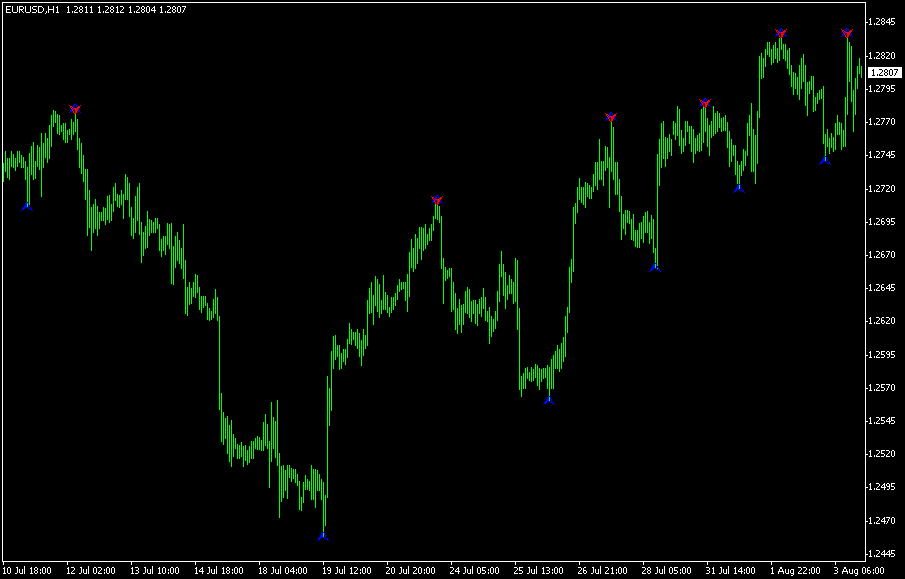Image resolution: width=905 pixels, height=579 pixels.
Task: Select the red marker on the peak near 1.2785 before 31 Jul
Action: [705, 103]
